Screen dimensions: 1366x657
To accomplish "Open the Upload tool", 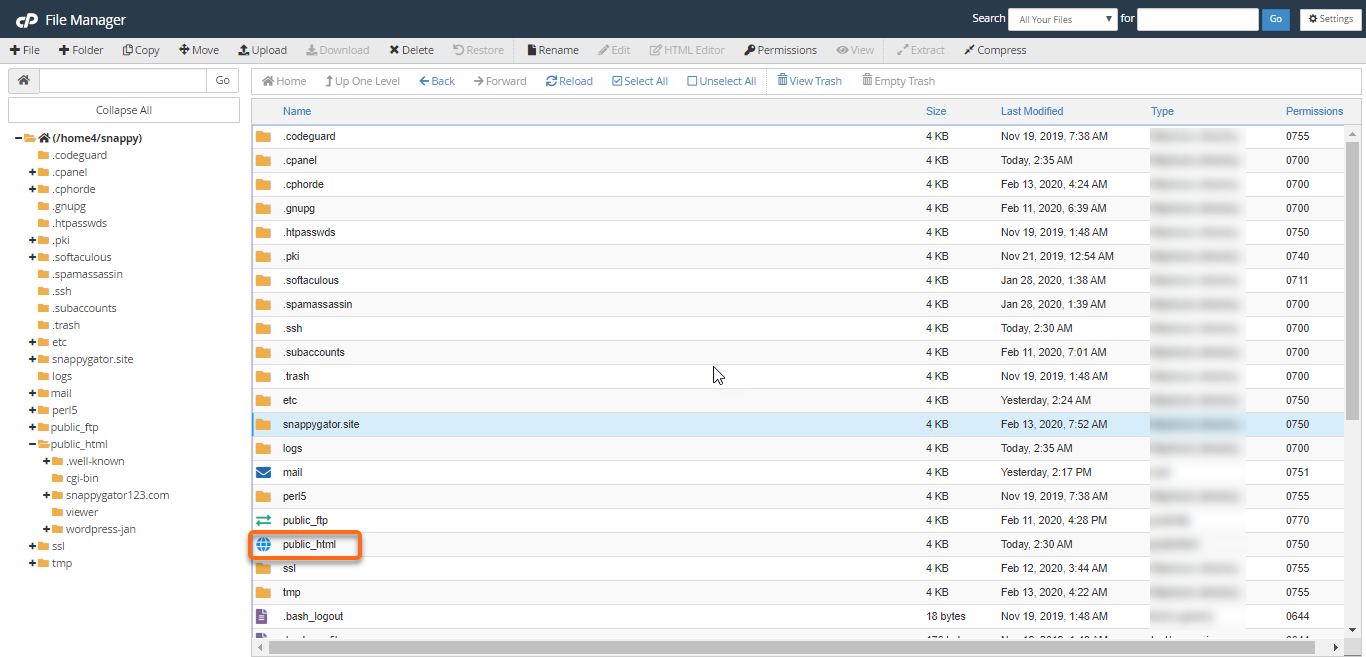I will (x=262, y=49).
